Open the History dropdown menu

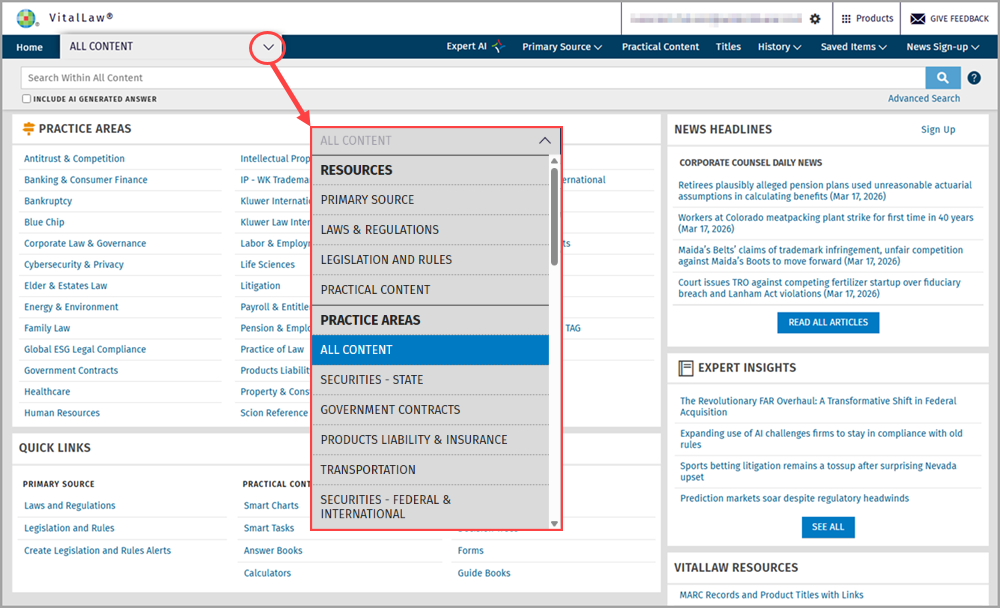coord(779,47)
